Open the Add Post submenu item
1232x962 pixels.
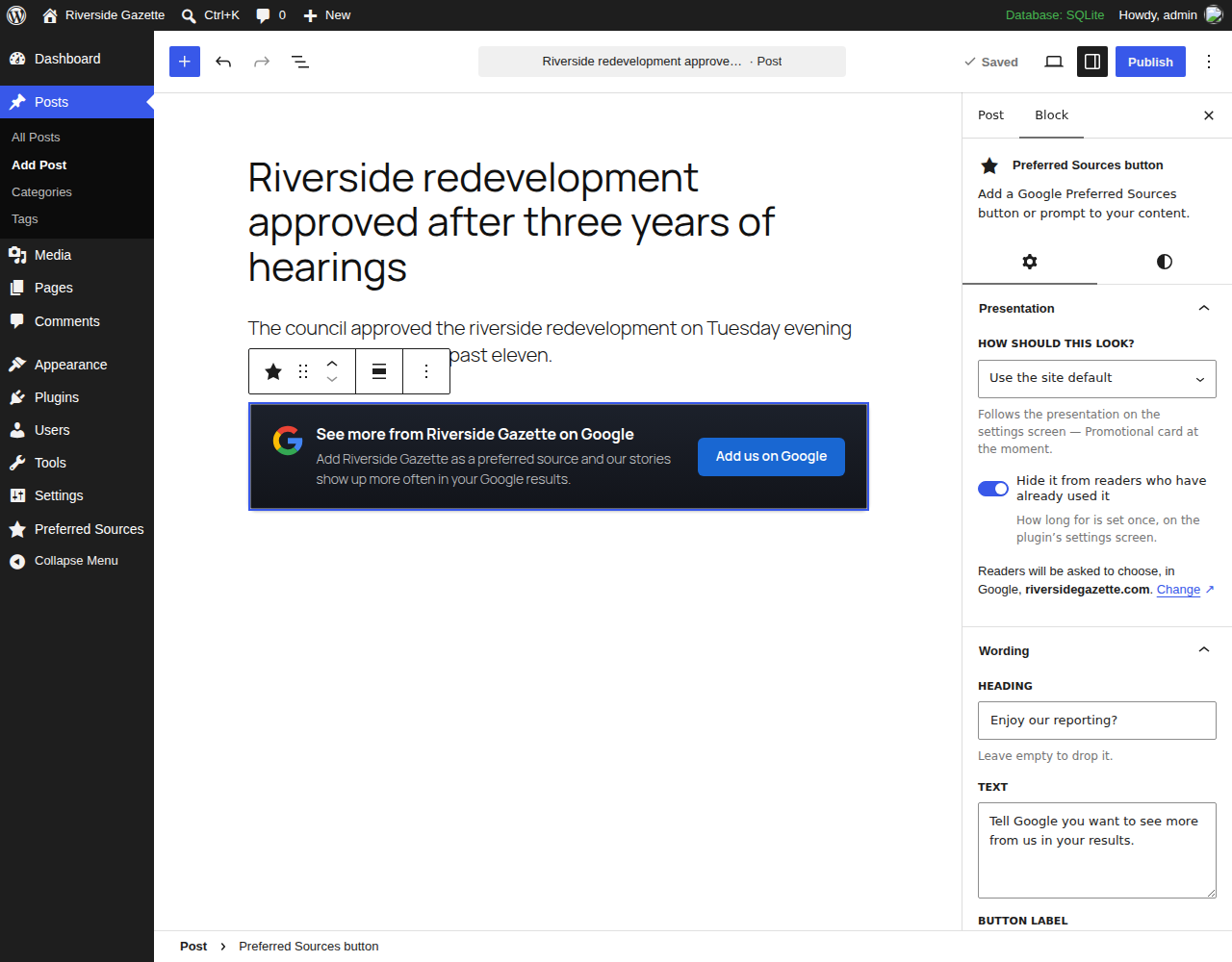click(39, 165)
